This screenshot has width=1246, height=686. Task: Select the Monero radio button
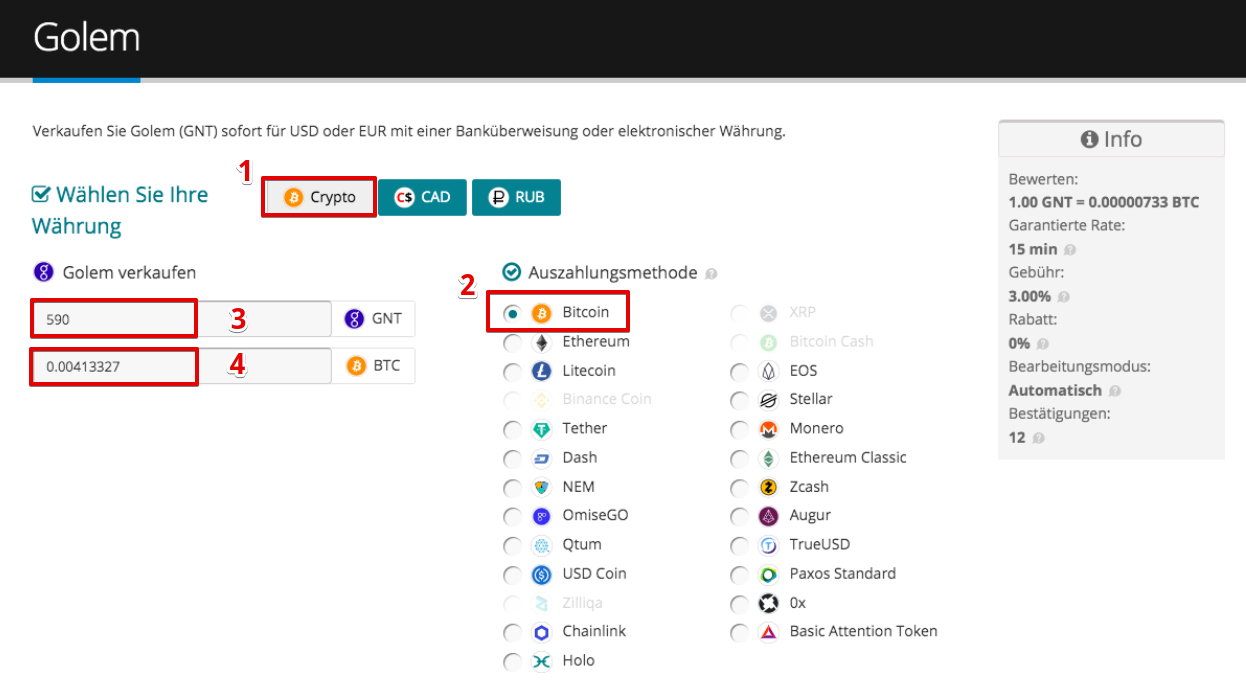click(739, 429)
